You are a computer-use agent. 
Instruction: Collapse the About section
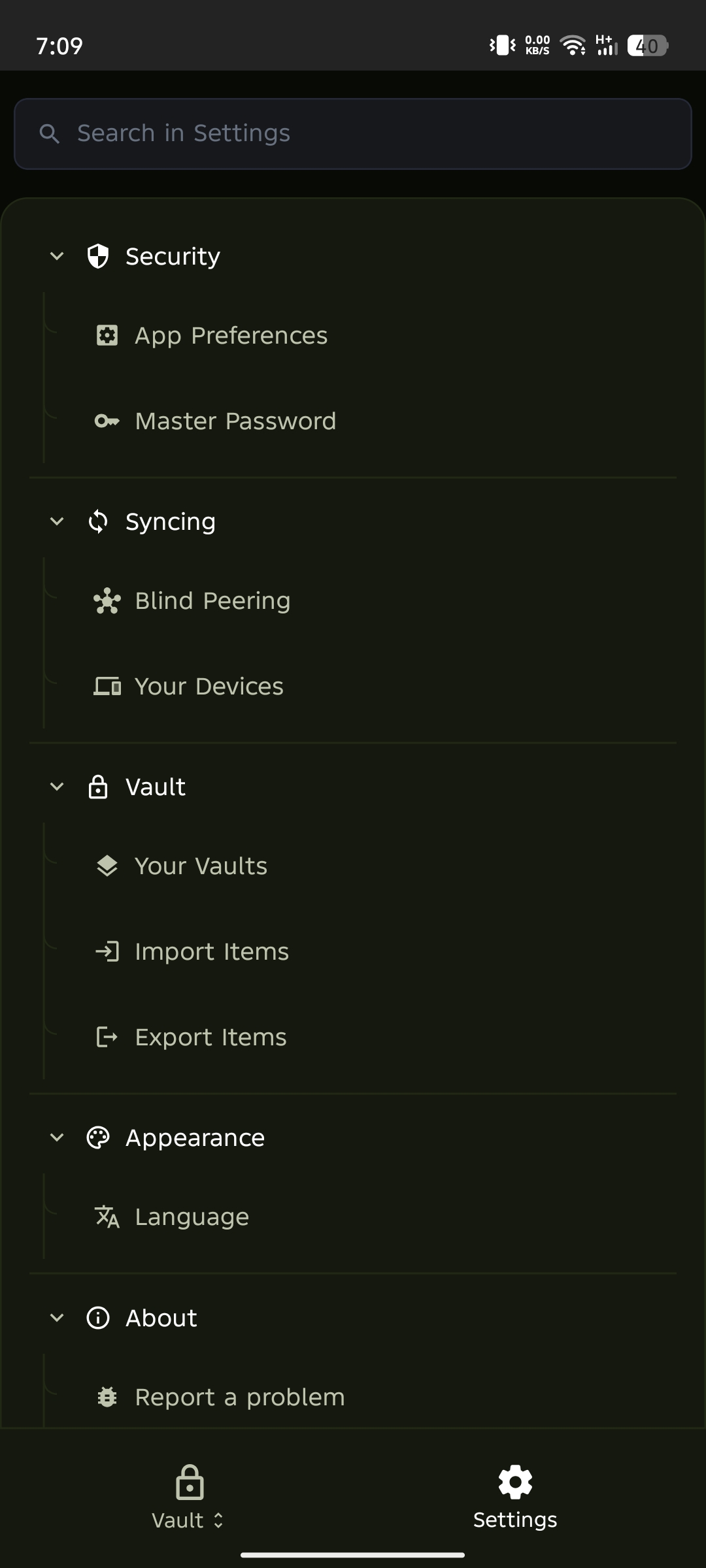point(57,1317)
